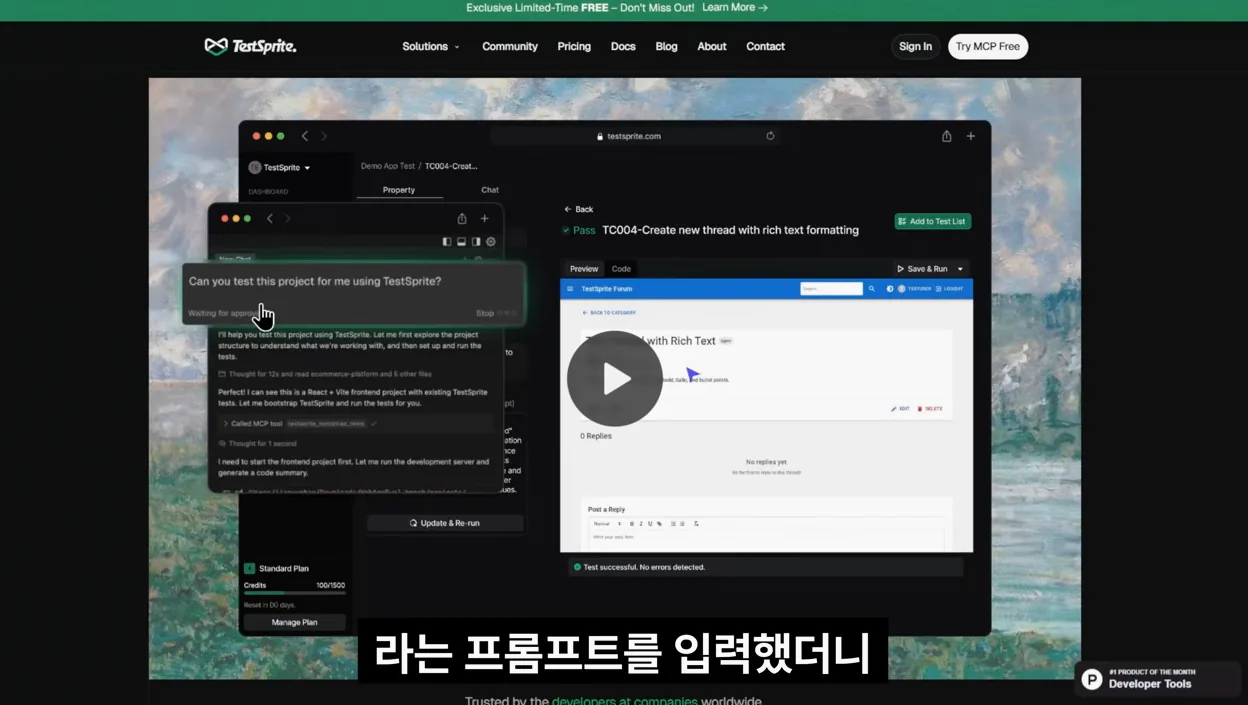Click bullet list icon in reply editor

tap(682, 524)
